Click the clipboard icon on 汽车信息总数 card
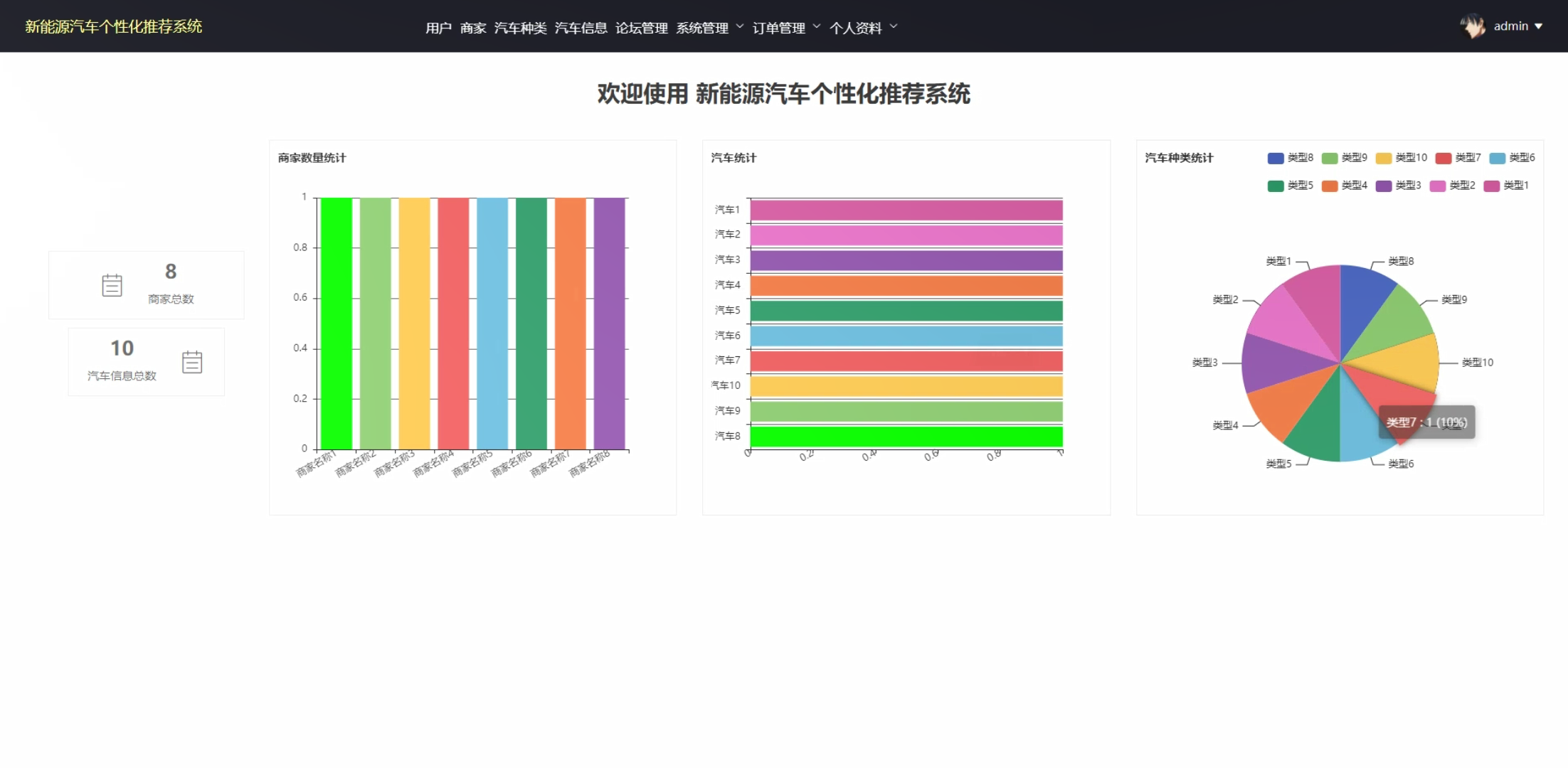The width and height of the screenshot is (1568, 768). coord(193,361)
